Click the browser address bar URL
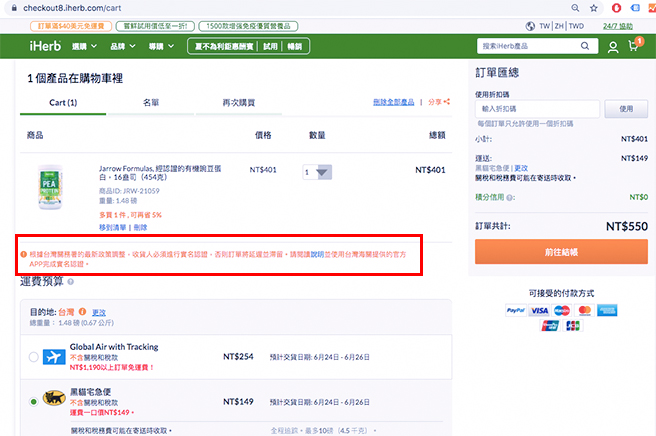Image resolution: width=656 pixels, height=436 pixels. click(72, 8)
